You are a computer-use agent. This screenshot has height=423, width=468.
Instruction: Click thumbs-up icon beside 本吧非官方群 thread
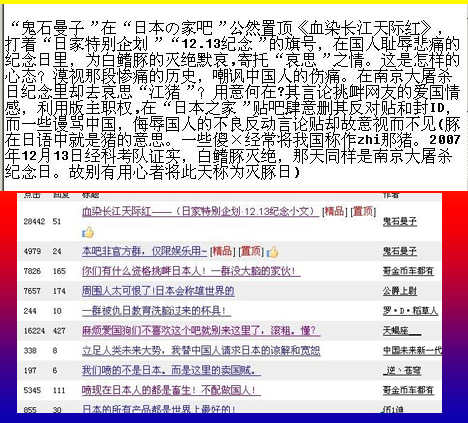point(272,252)
